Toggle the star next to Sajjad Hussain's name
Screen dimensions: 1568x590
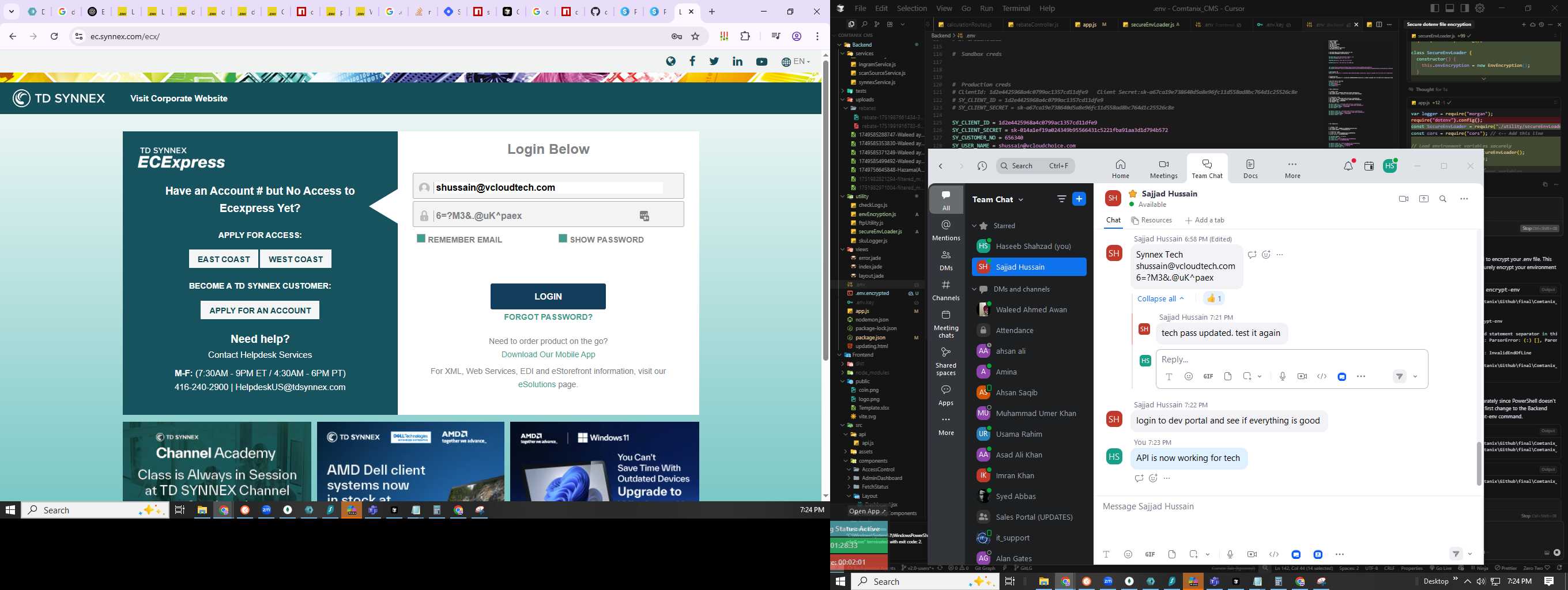click(x=1133, y=194)
